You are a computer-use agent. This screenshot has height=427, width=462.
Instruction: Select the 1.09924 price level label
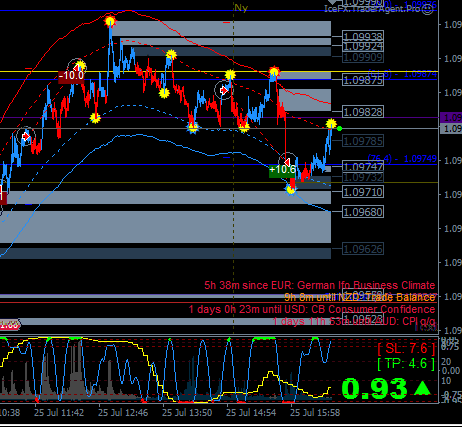tap(363, 46)
